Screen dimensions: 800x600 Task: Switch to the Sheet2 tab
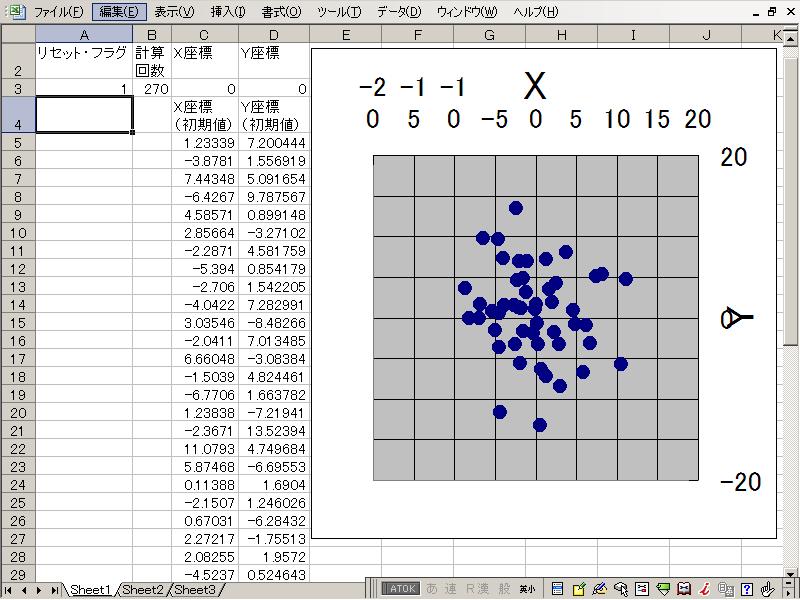click(x=143, y=590)
